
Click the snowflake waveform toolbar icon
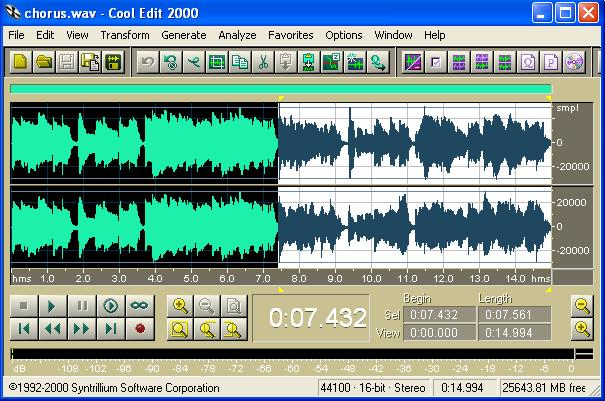click(x=355, y=62)
